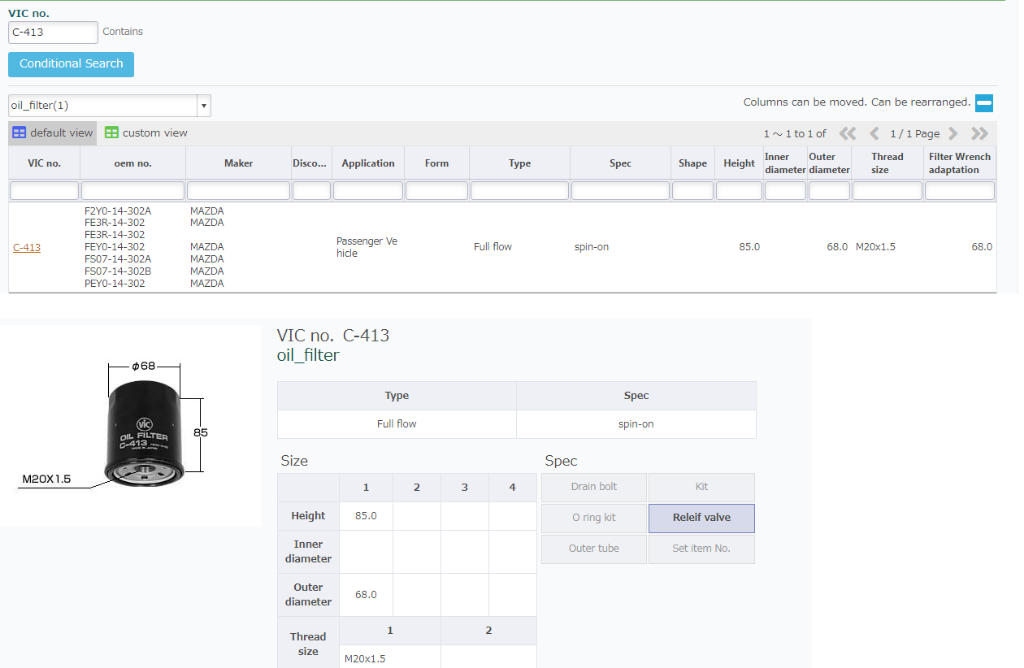Click the Conditional Search button
The height and width of the screenshot is (668, 1024).
tap(71, 64)
